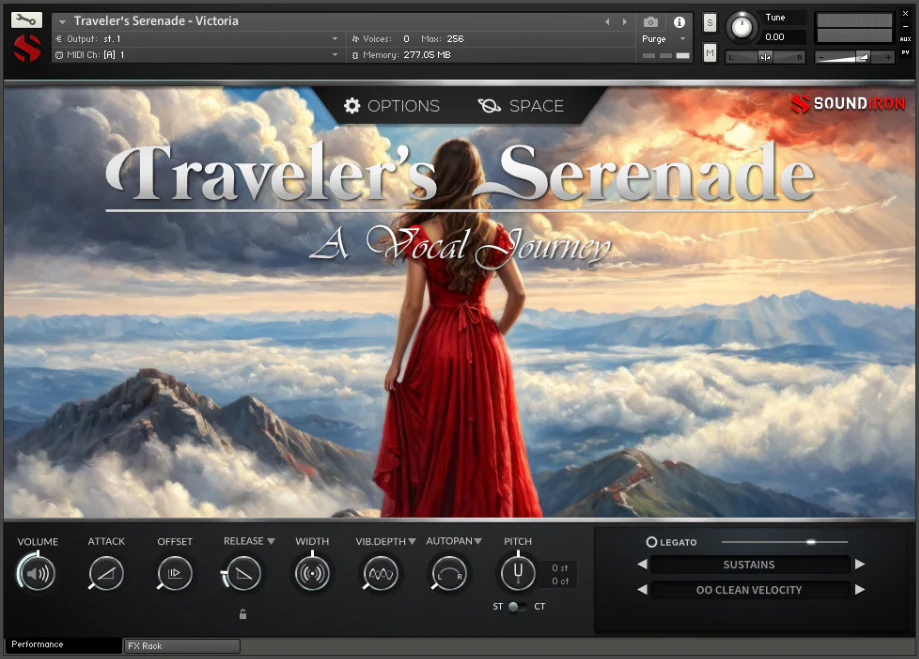Click the pitch cents 0 ct value
919x659 pixels.
tap(560, 581)
